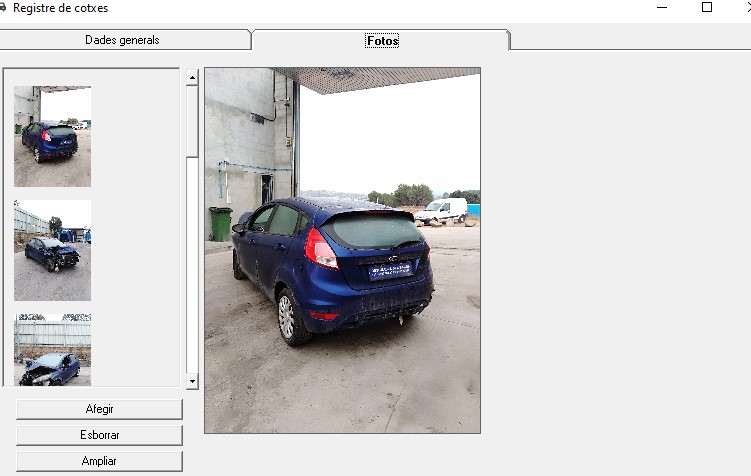Screen dimensions: 751x476
Task: Click the Registre de cotxes window icon
Action: [4, 8]
